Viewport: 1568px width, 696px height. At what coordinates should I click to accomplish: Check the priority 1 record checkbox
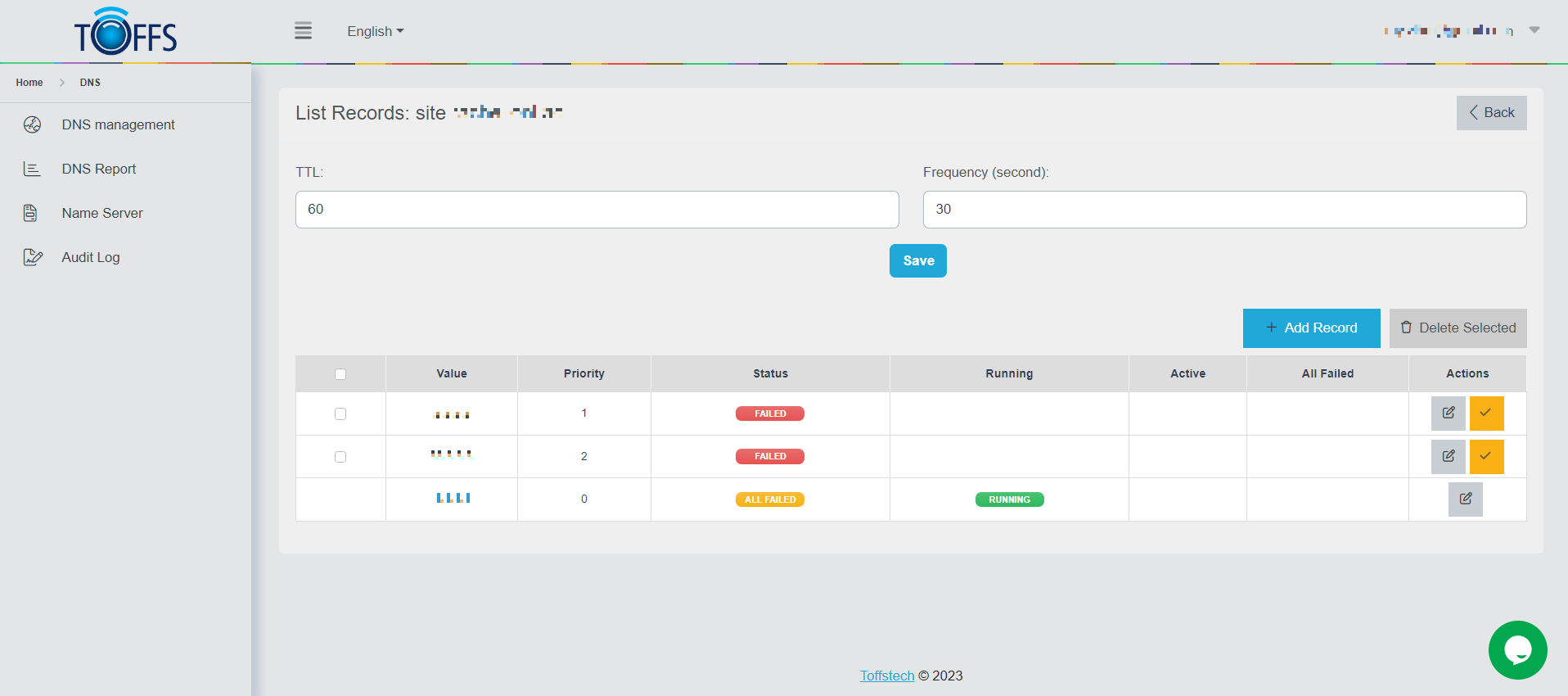click(x=340, y=414)
